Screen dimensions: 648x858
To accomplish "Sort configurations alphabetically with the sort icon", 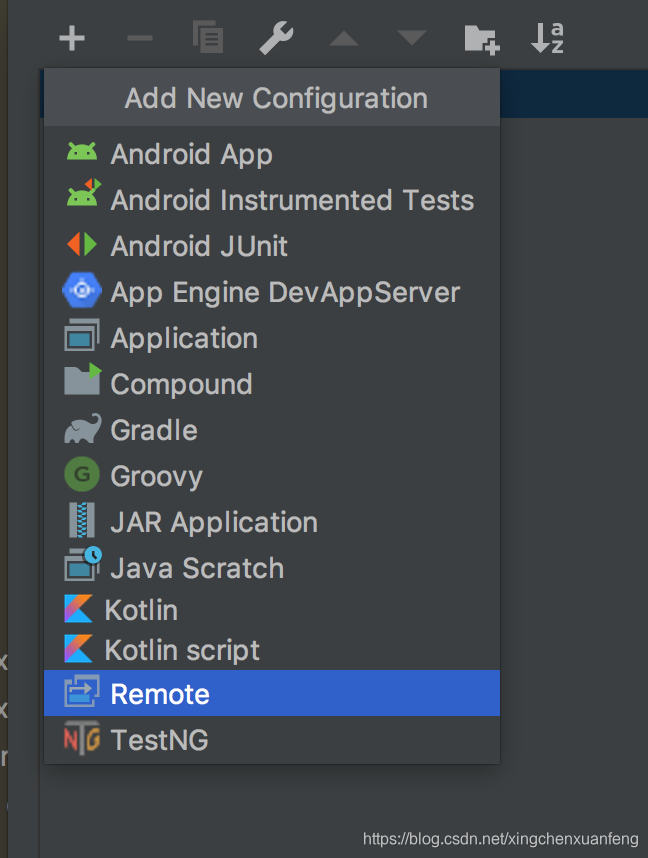I will tap(547, 38).
